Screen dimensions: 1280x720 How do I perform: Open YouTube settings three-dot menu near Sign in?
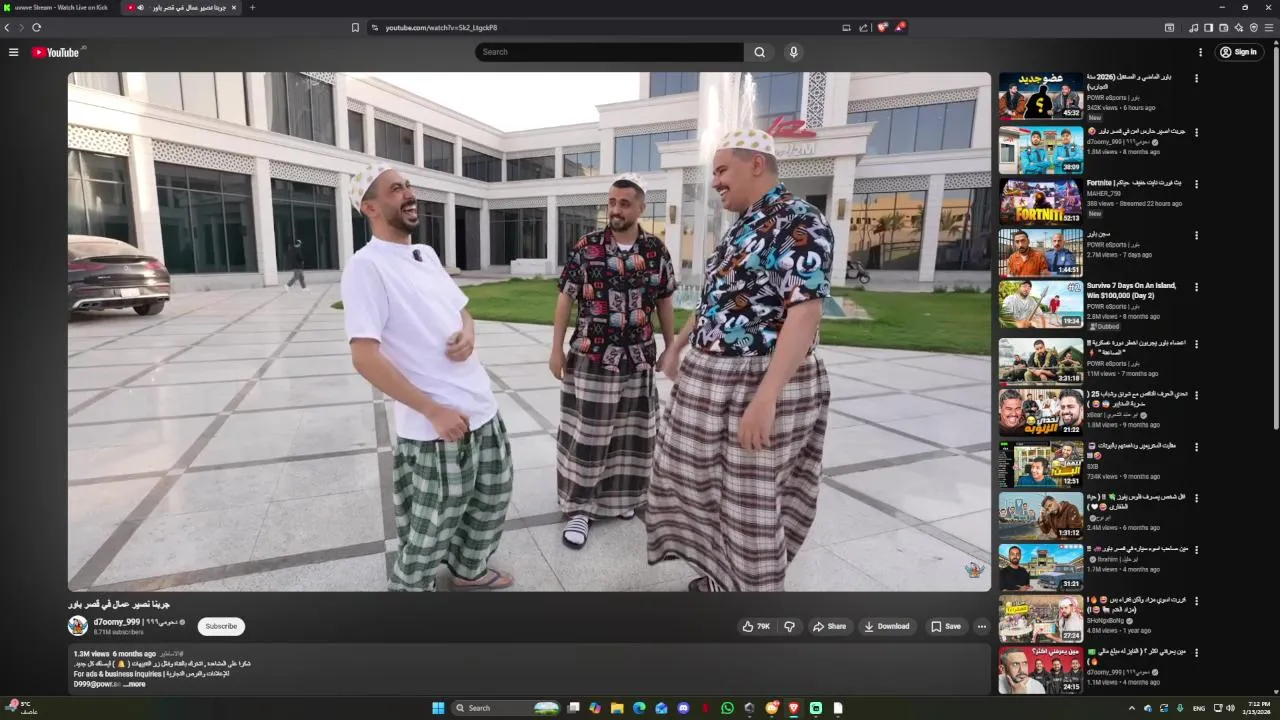pos(1201,52)
